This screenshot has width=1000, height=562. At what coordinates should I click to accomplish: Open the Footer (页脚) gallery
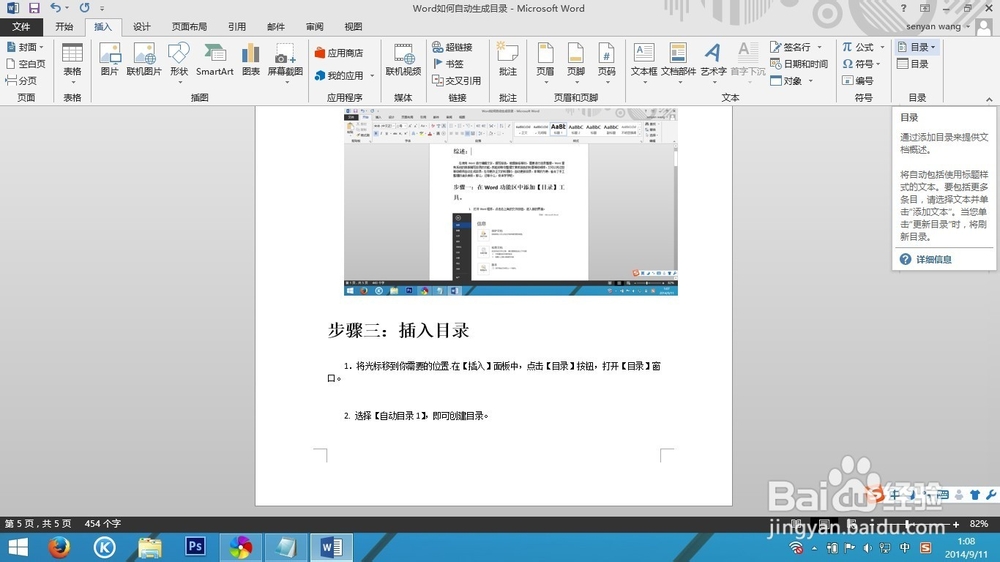576,64
